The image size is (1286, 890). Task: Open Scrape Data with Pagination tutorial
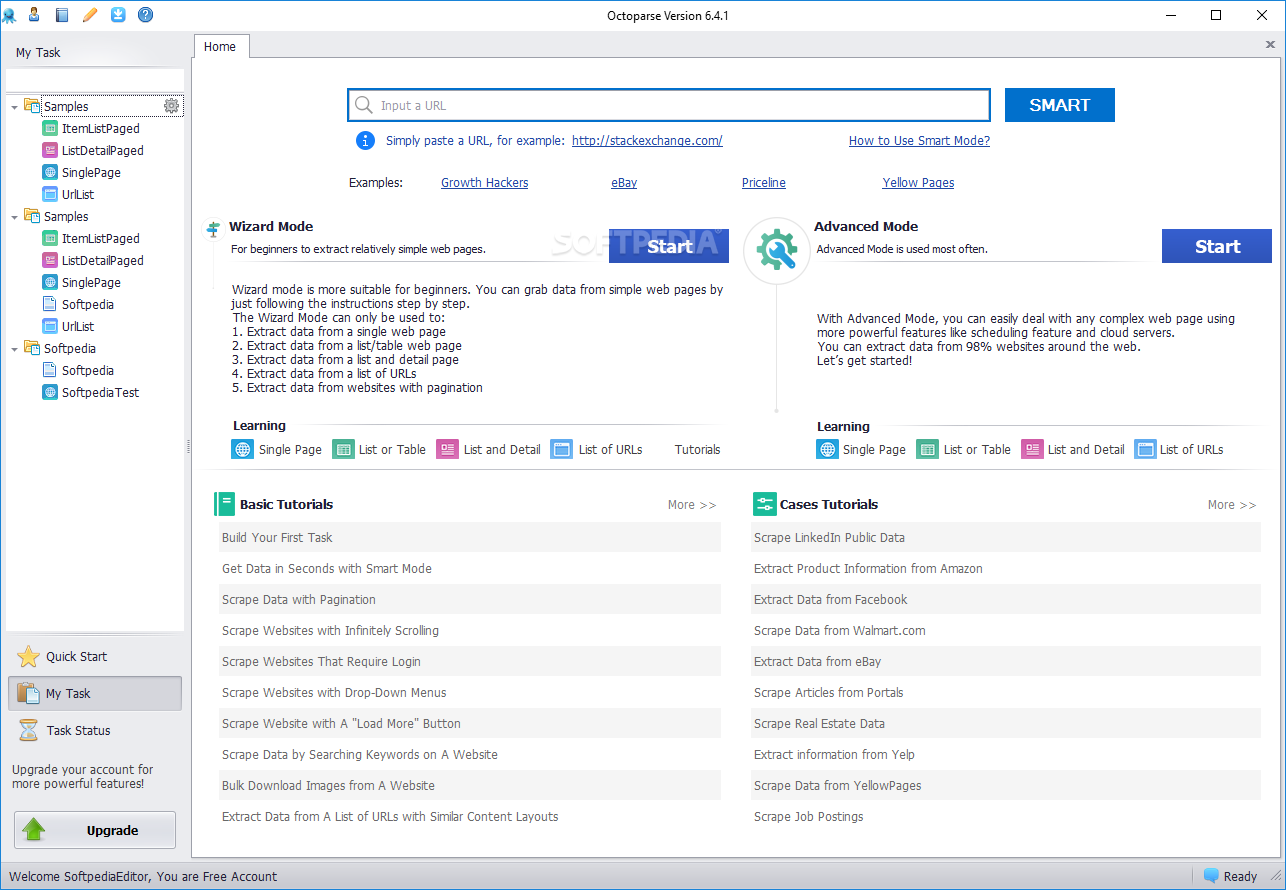[x=470, y=599]
